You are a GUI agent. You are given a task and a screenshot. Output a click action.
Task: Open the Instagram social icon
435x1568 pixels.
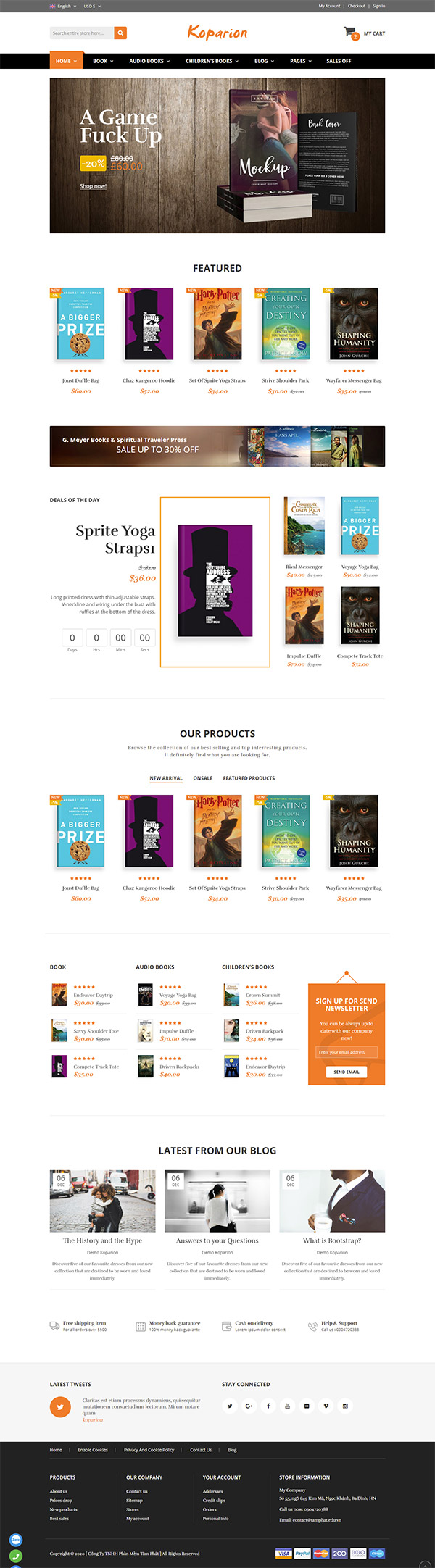345,1406
